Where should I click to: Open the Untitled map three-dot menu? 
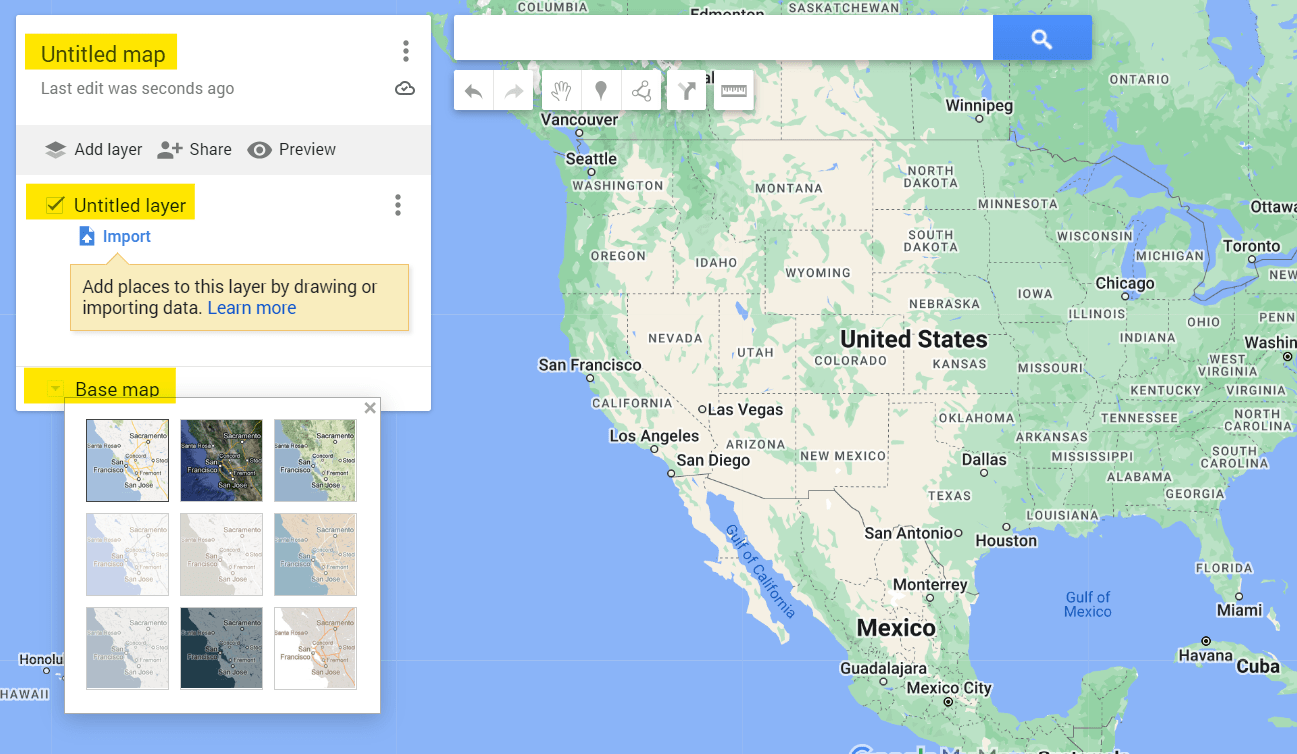click(405, 51)
